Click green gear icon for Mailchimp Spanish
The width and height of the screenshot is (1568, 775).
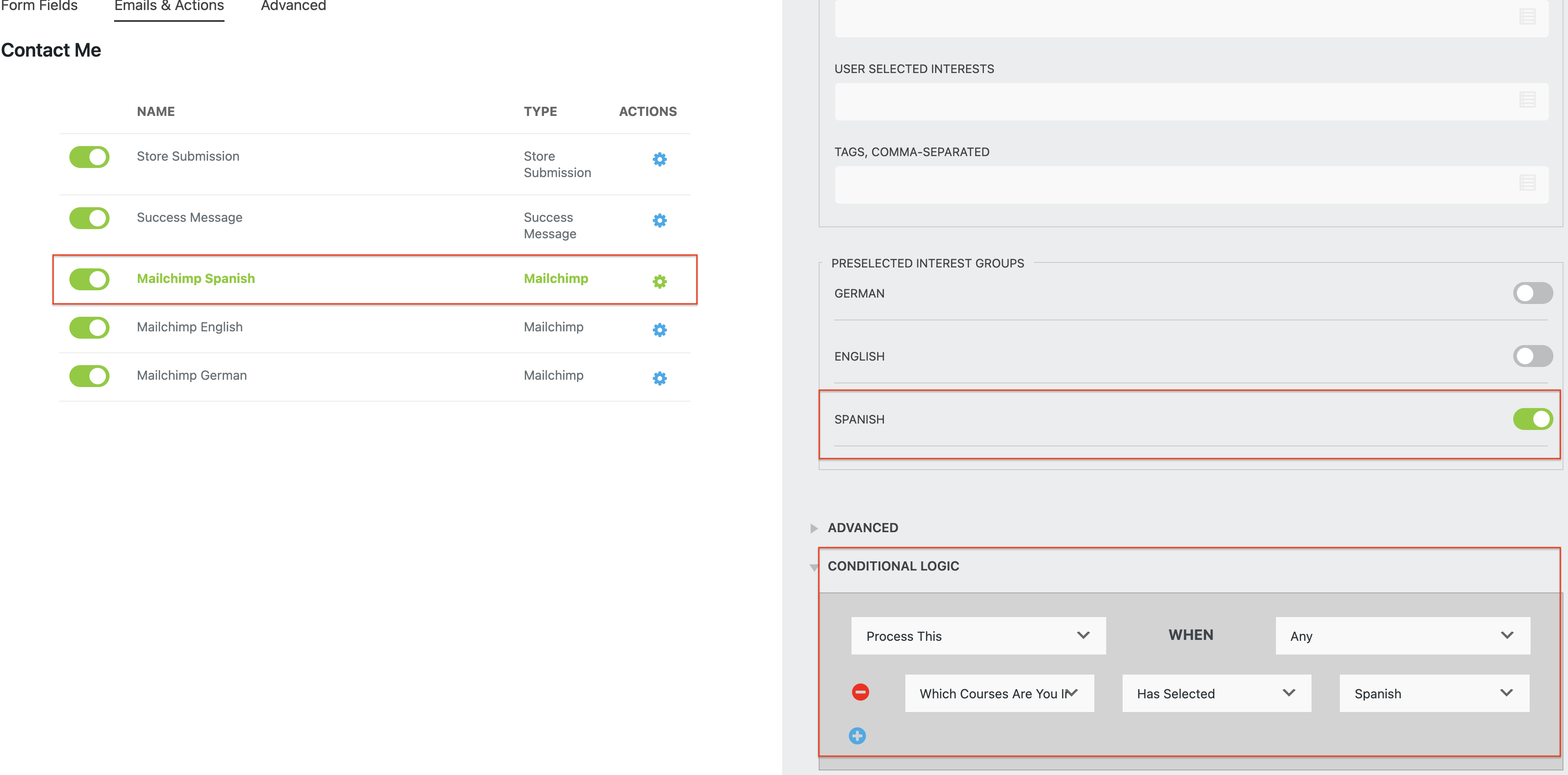click(659, 281)
